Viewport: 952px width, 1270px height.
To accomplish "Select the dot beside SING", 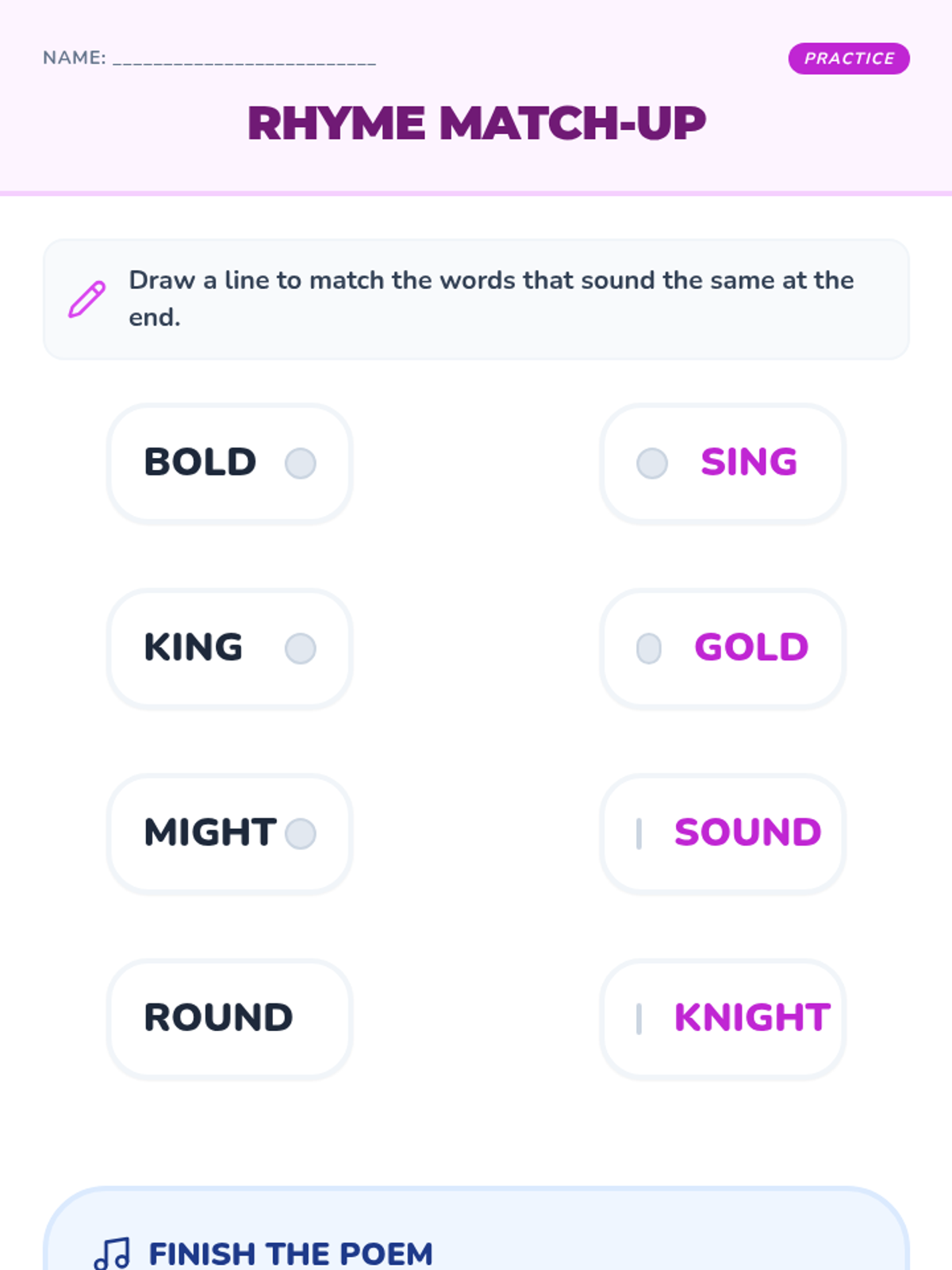I will 652,463.
